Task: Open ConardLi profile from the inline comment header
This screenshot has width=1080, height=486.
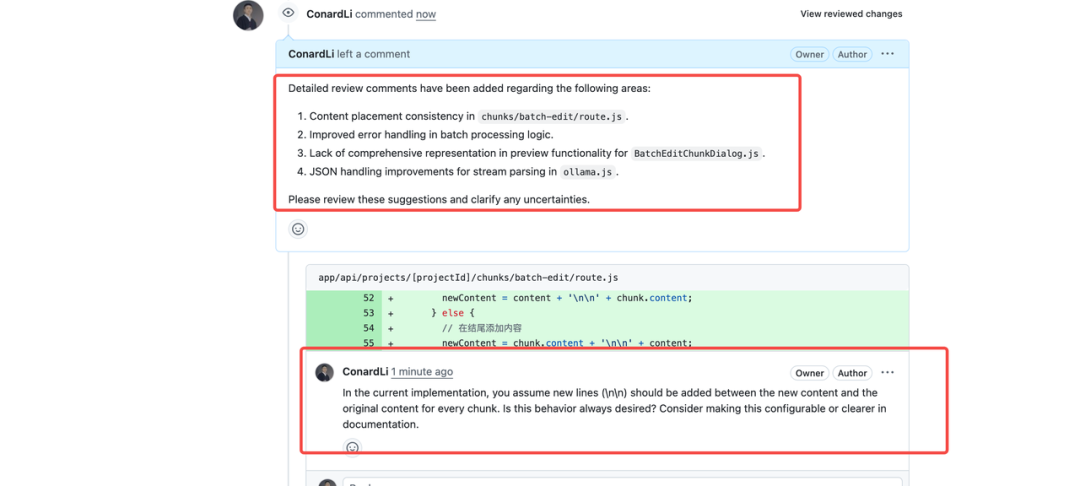Action: click(x=365, y=372)
